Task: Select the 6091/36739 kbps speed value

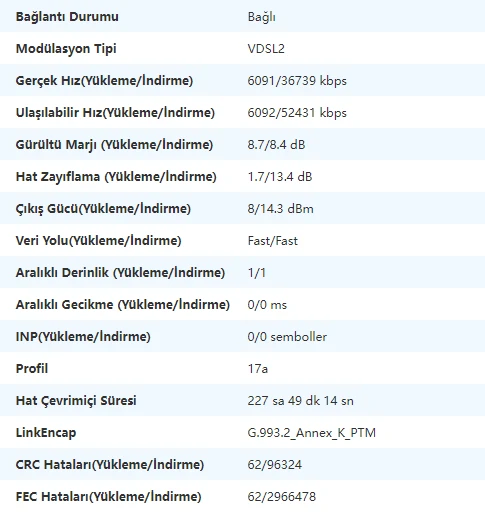Action: [x=297, y=81]
